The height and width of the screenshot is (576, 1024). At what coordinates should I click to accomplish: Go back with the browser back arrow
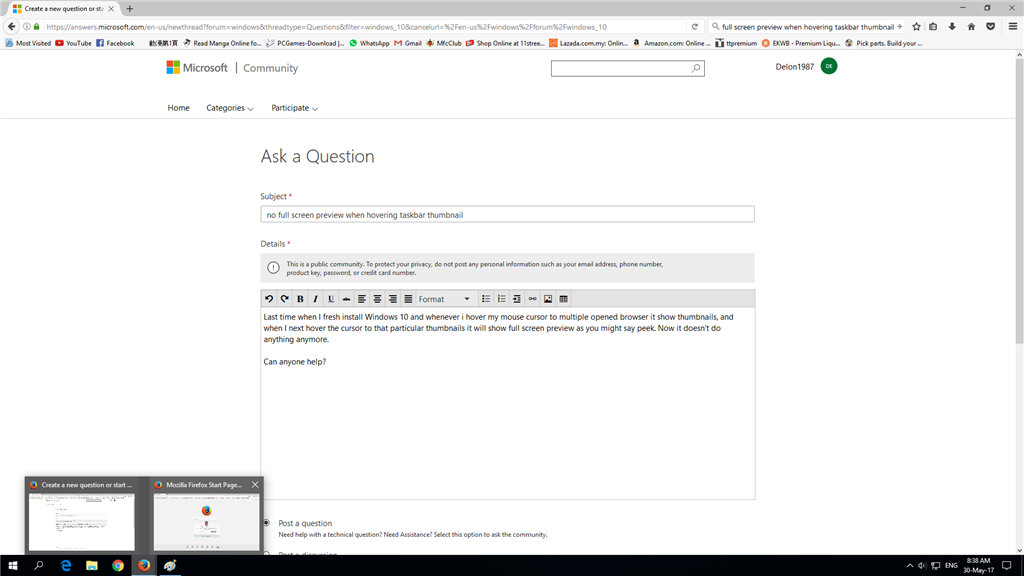(11, 27)
